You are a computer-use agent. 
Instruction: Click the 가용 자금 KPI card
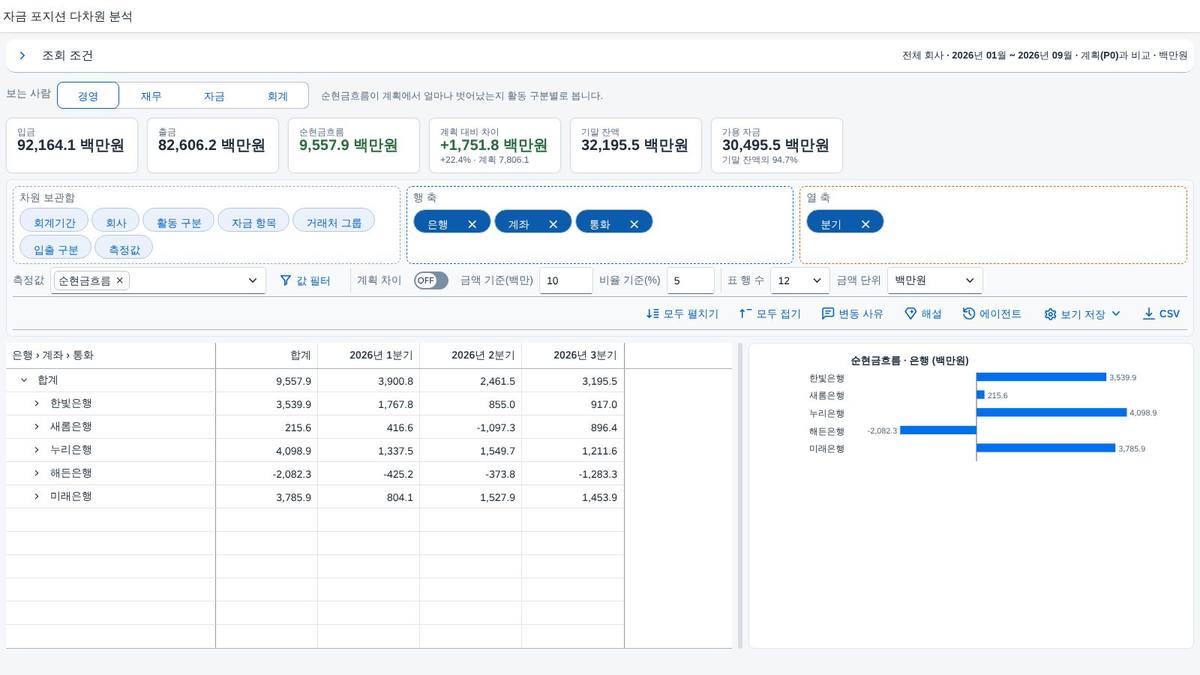[x=777, y=145]
